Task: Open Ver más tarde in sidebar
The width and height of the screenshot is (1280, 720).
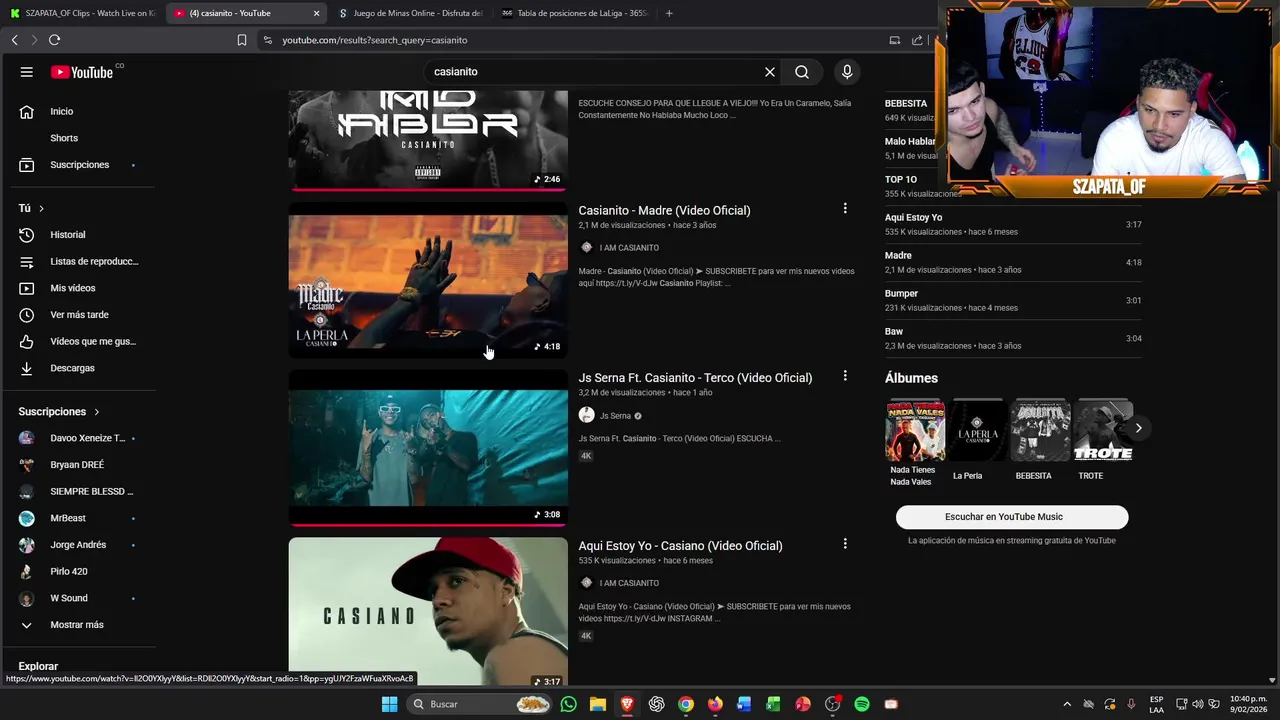Action: point(80,315)
